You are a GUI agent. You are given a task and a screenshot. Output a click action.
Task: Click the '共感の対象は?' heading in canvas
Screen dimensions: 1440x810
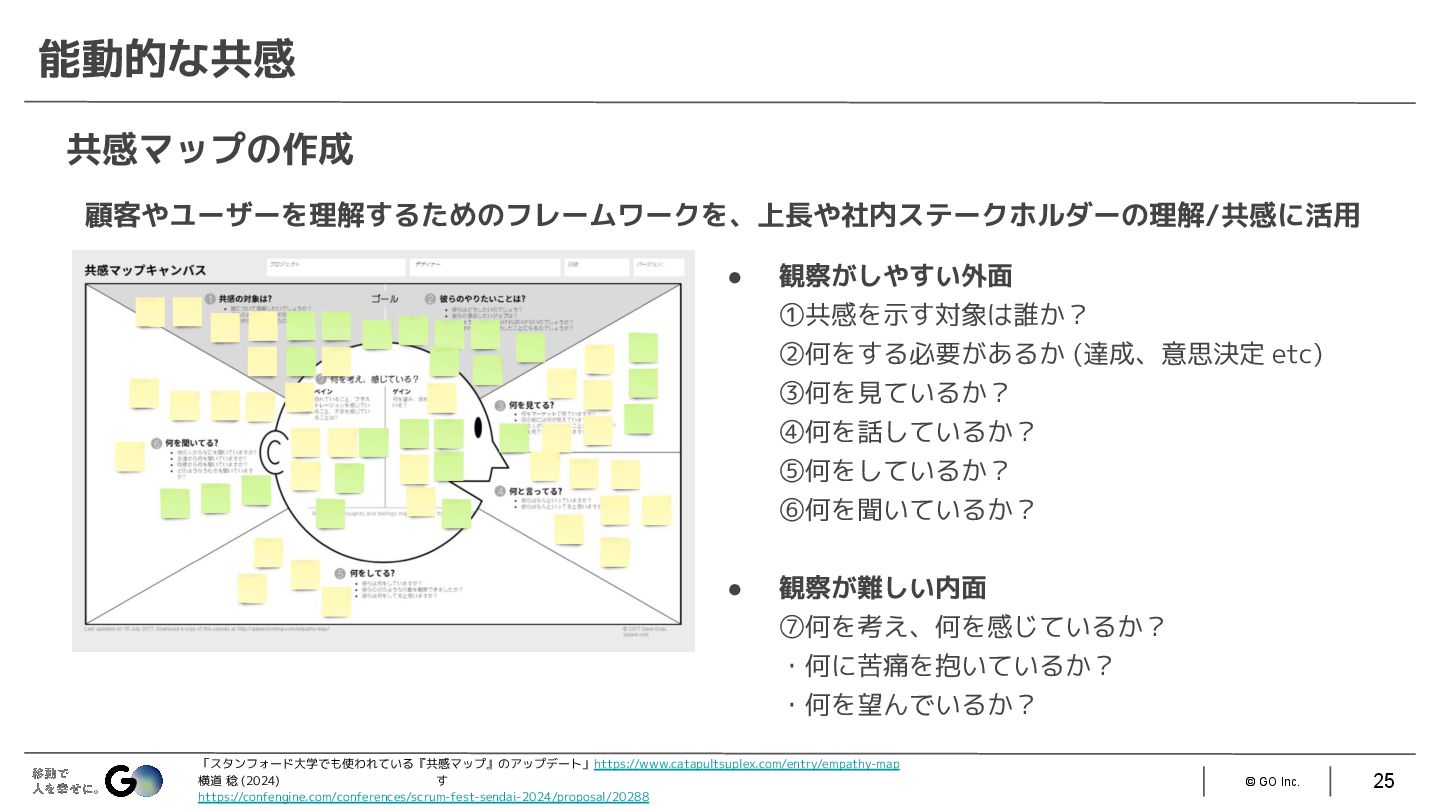pos(245,298)
